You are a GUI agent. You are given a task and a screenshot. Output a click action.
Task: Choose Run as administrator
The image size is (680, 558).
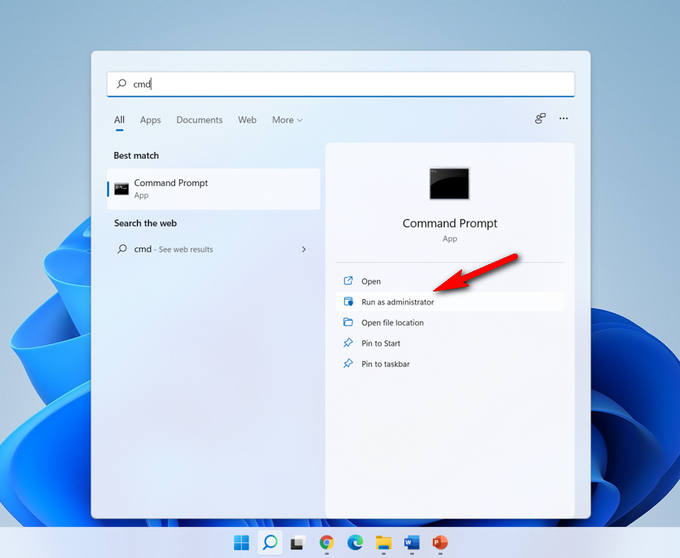[450, 302]
